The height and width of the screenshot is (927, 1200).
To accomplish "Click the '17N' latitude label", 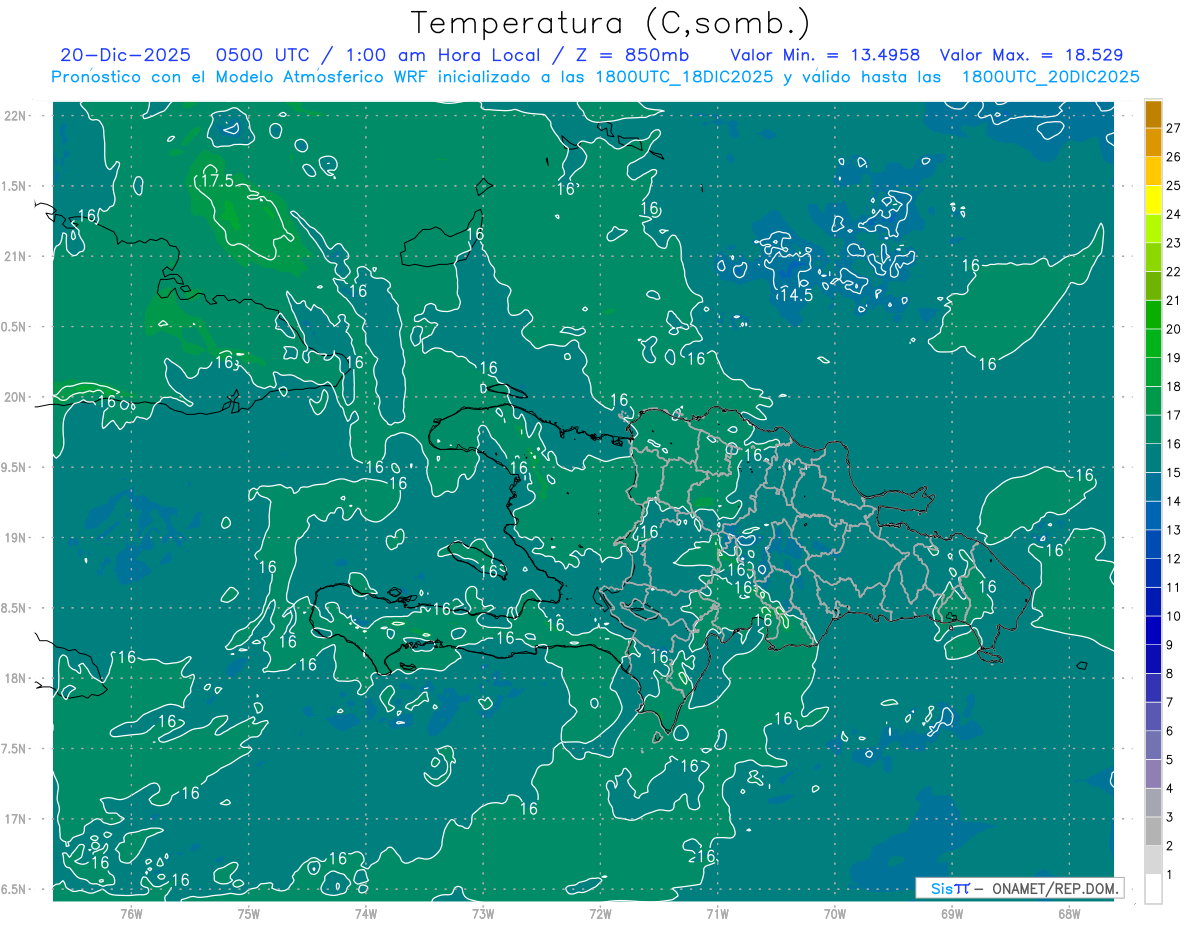I will (14, 819).
